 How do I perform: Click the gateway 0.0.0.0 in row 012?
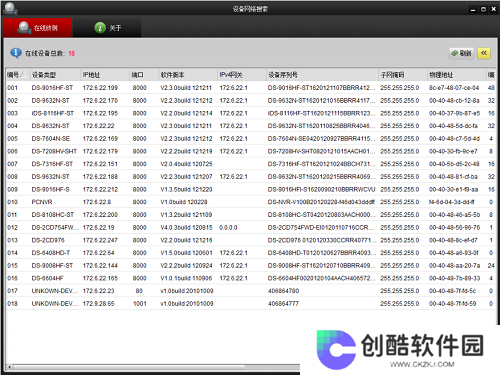pyautogui.click(x=228, y=227)
